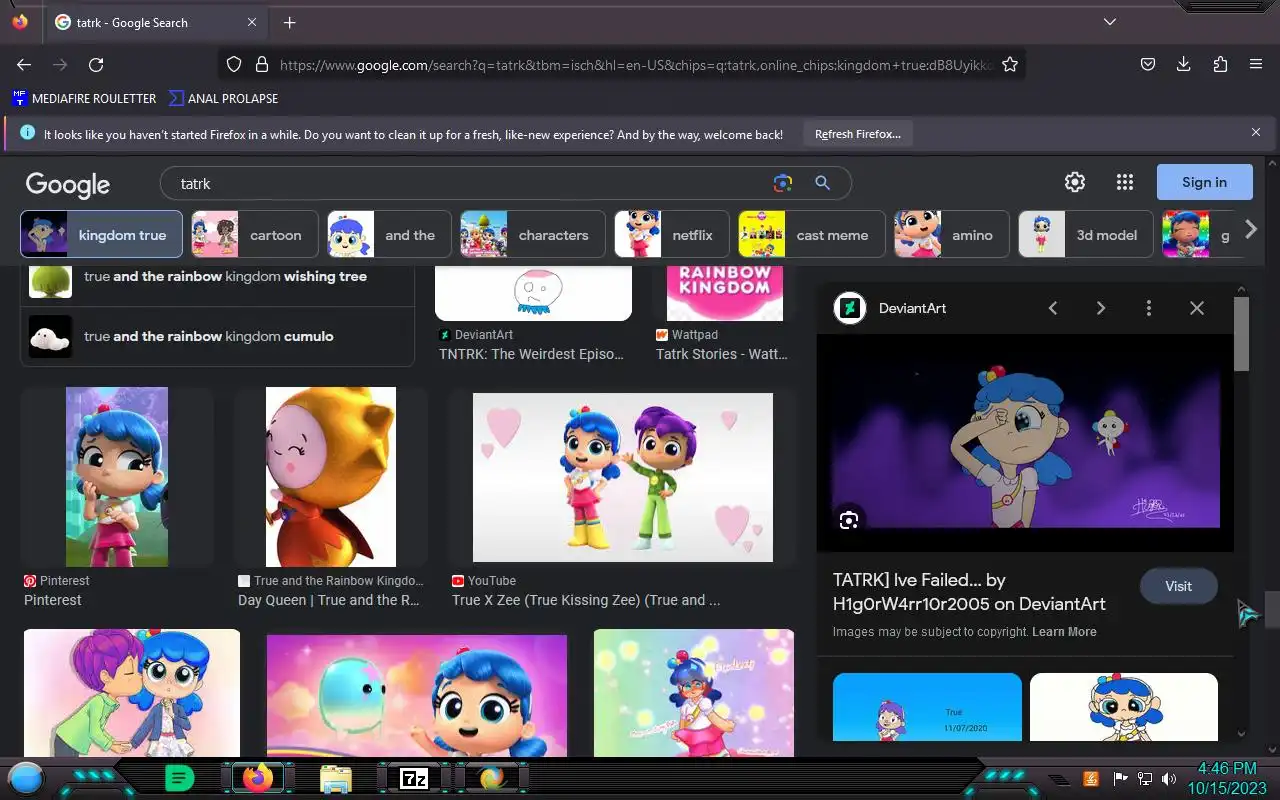The image size is (1280, 800).
Task: Open Google quick settings gear
Action: click(1075, 182)
